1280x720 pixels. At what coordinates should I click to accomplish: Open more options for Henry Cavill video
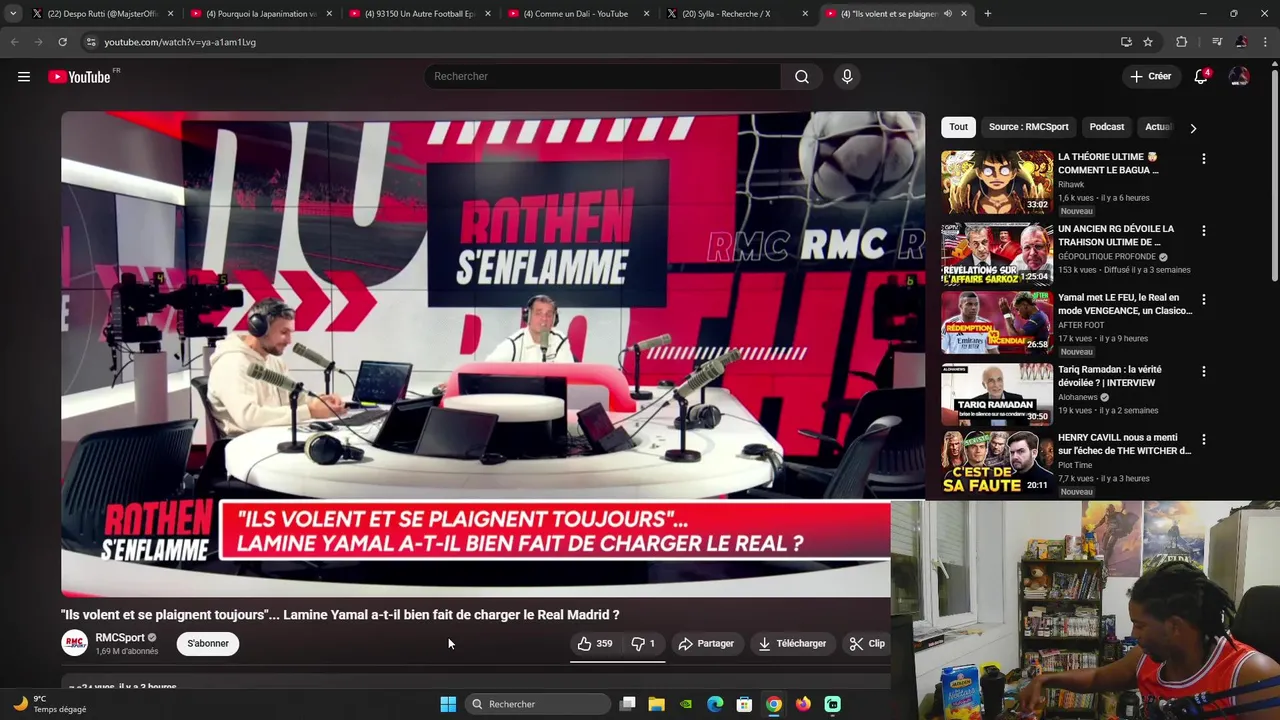[x=1204, y=440]
